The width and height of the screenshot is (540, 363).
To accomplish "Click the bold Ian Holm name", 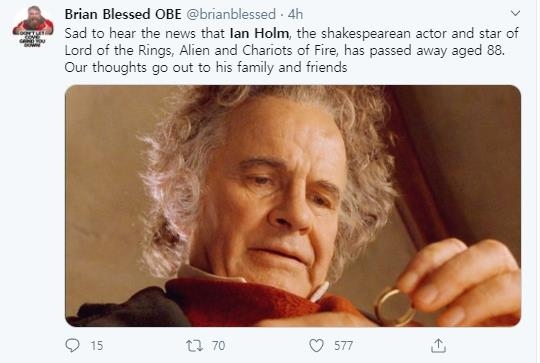I will pos(259,33).
